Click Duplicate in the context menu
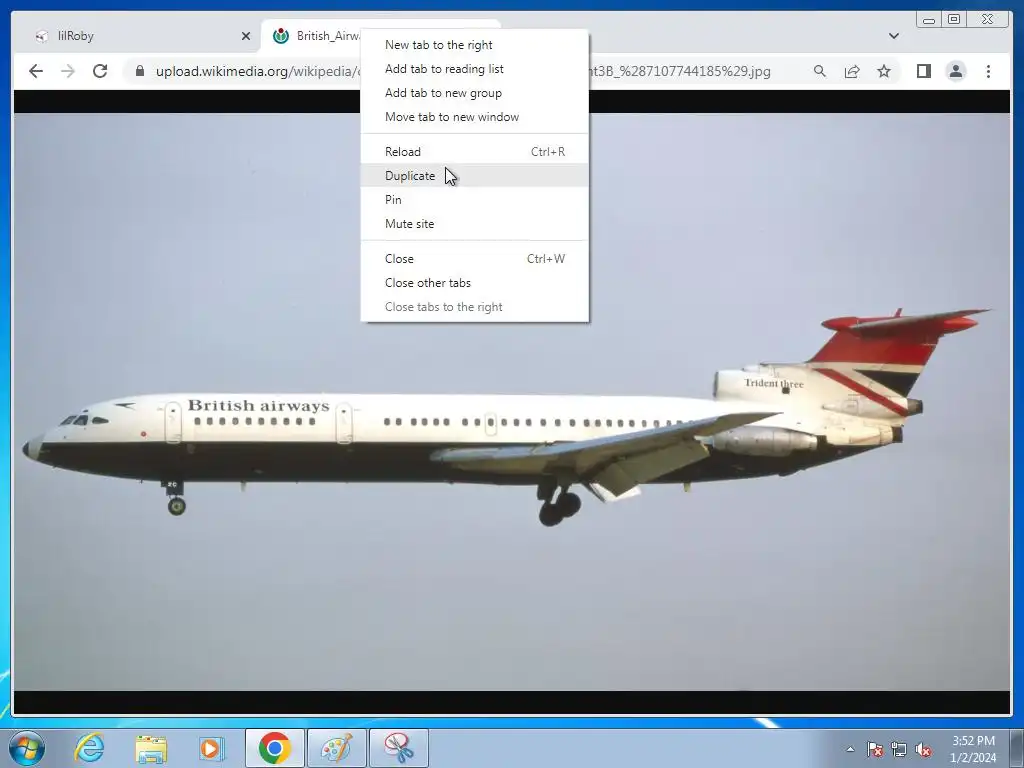The image size is (1024, 768). click(x=475, y=176)
